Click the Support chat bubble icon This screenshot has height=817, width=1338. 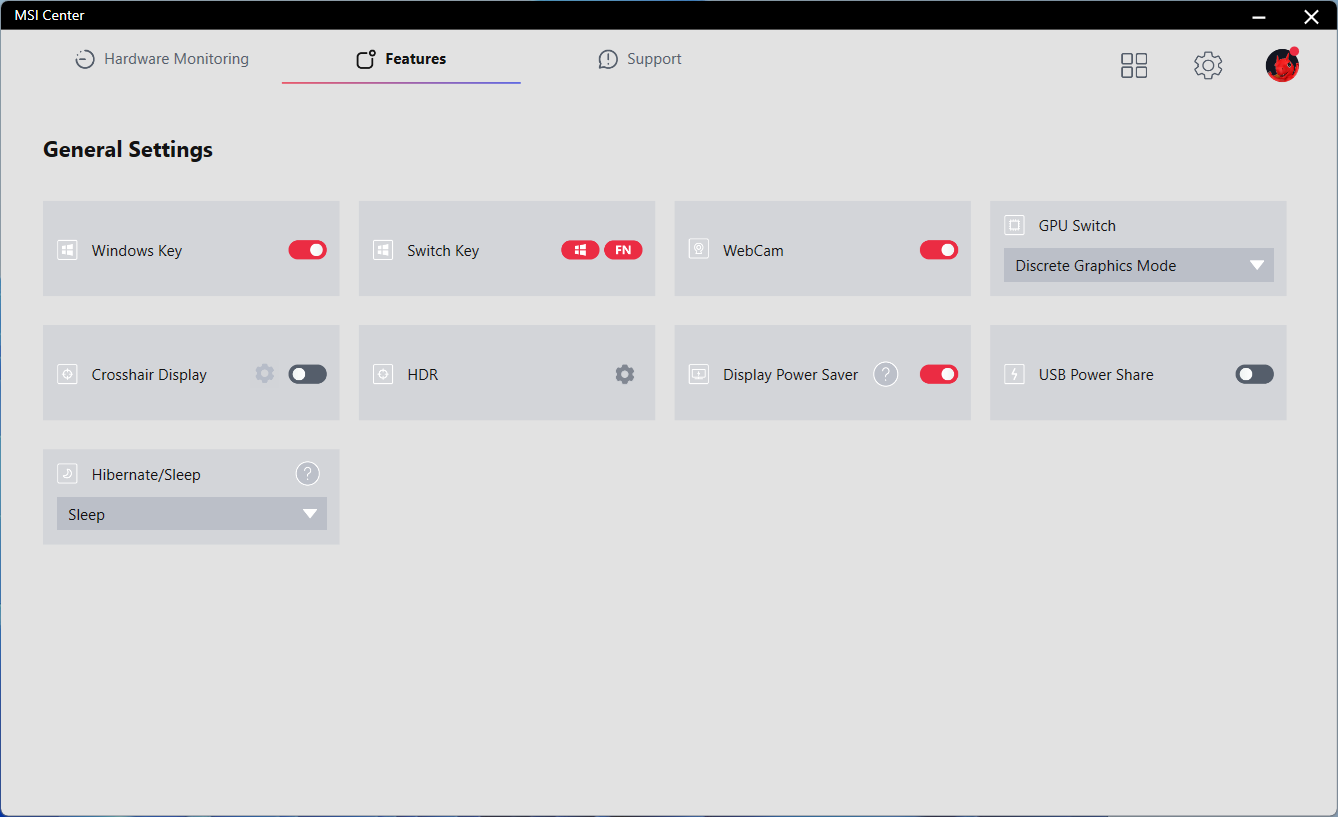608,60
